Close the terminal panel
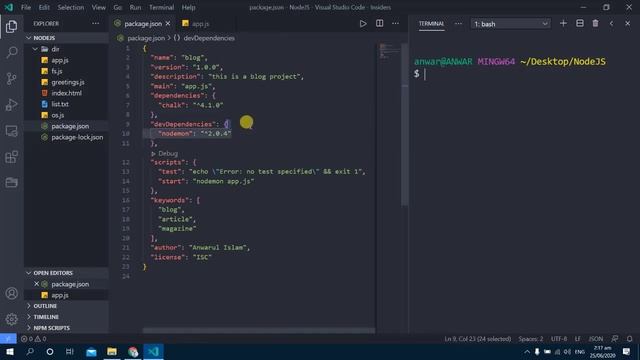The image size is (640, 360). tap(627, 24)
